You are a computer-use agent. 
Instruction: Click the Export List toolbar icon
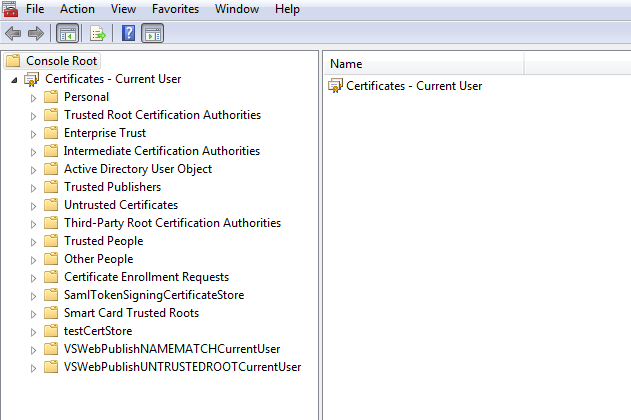pyautogui.click(x=98, y=33)
